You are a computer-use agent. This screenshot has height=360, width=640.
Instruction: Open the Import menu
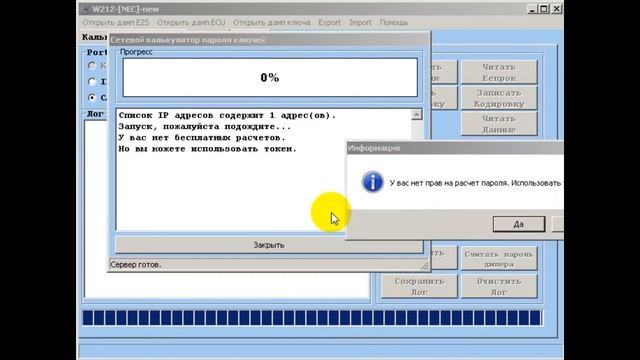pyautogui.click(x=360, y=22)
